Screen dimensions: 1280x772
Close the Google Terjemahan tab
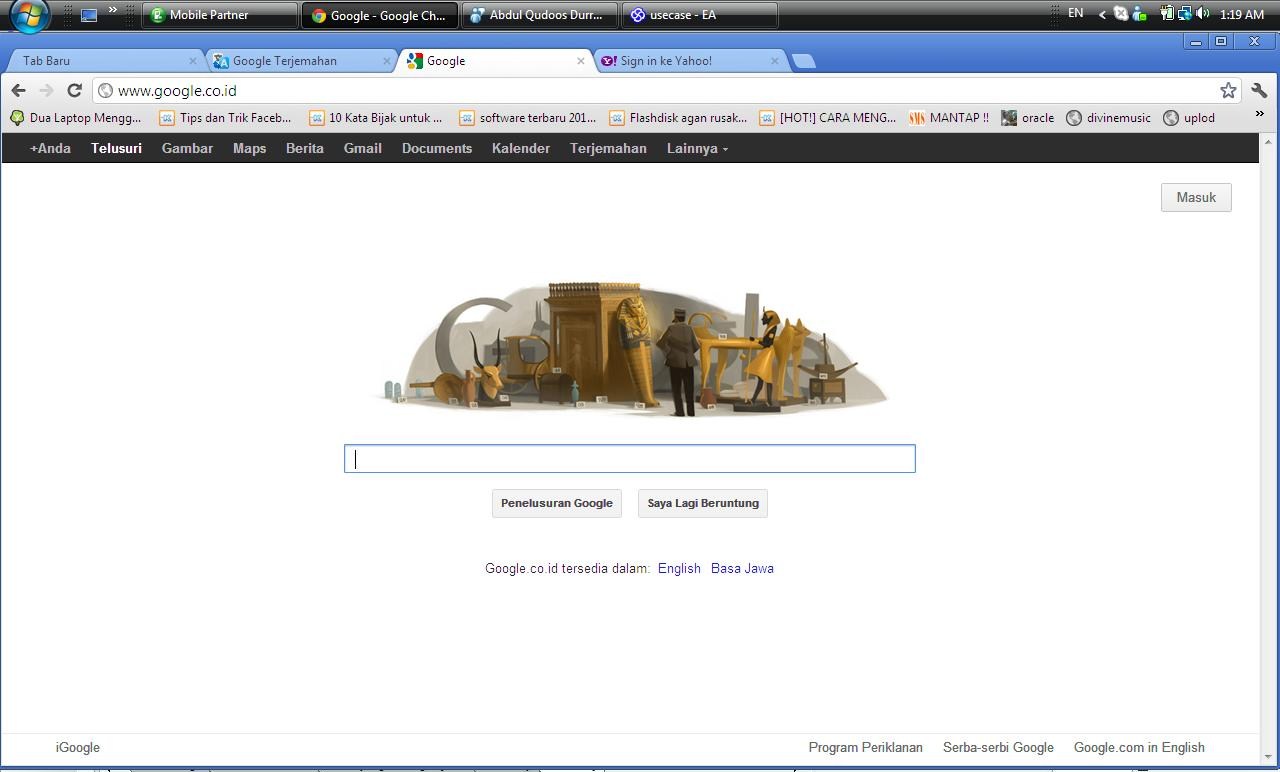(387, 61)
